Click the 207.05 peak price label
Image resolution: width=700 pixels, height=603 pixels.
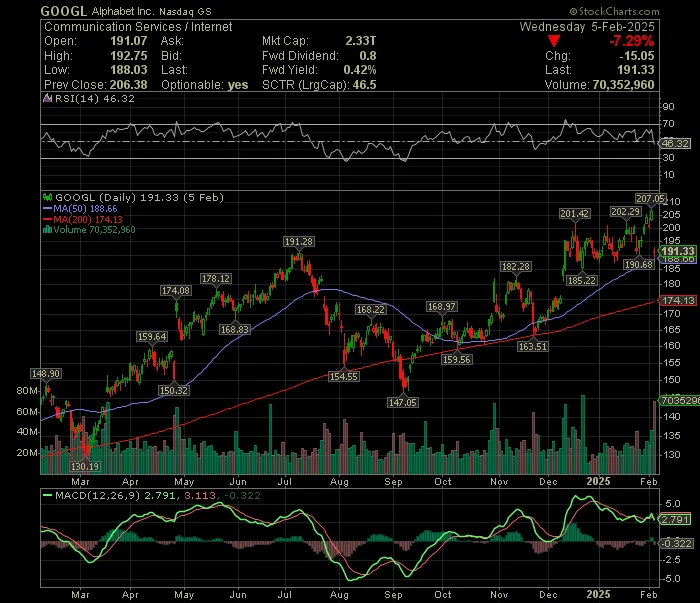(x=650, y=199)
